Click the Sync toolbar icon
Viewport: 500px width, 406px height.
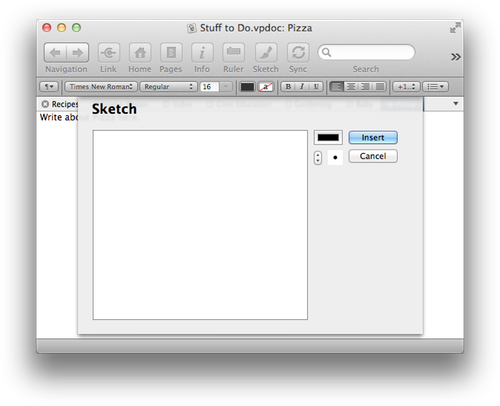click(x=298, y=53)
